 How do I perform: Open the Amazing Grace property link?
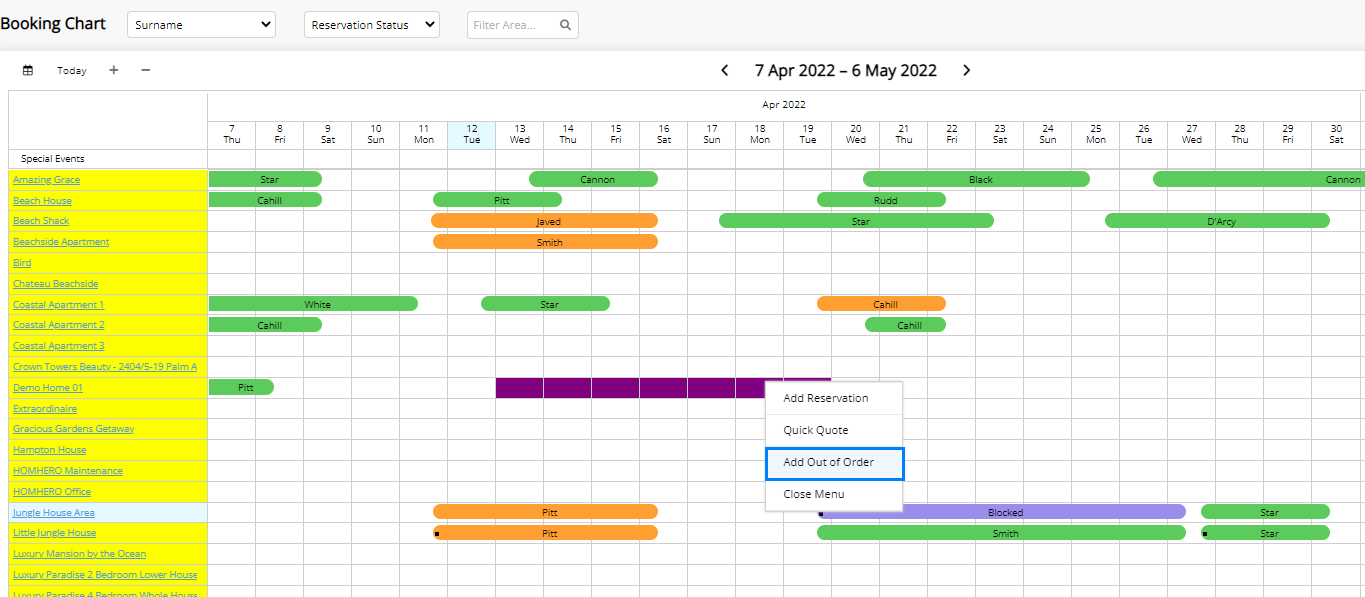tap(46, 180)
